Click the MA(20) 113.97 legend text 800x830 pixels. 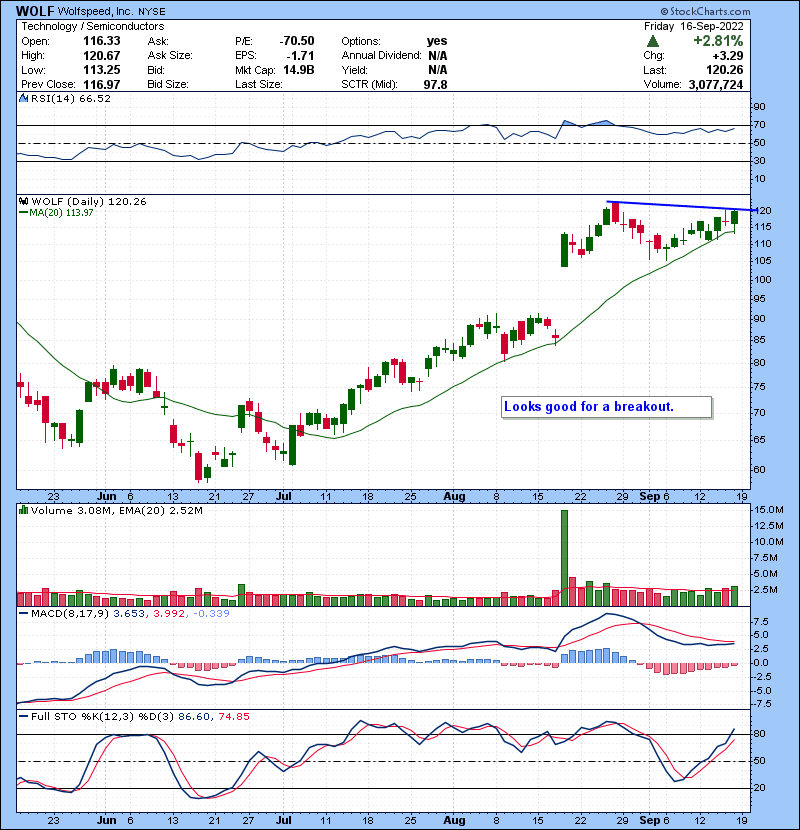click(x=61, y=213)
